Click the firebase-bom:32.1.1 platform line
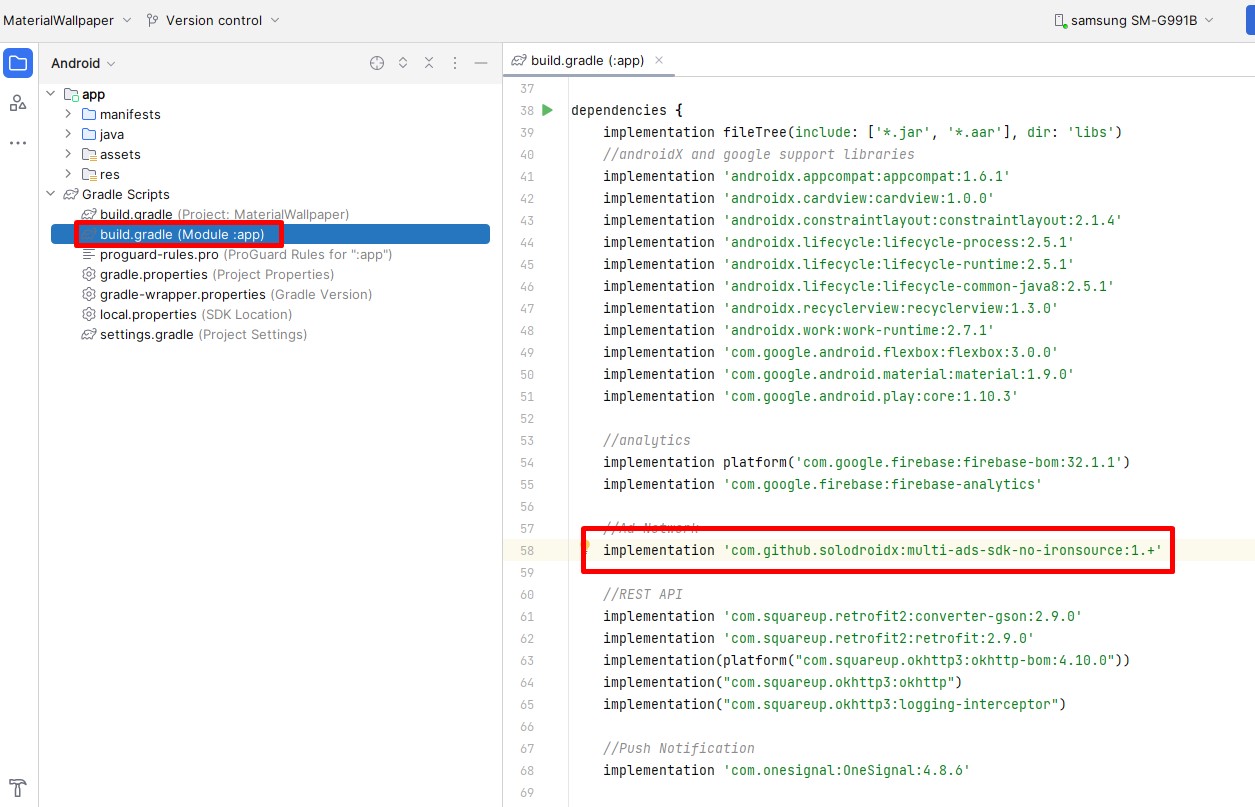1255x807 pixels. [866, 462]
